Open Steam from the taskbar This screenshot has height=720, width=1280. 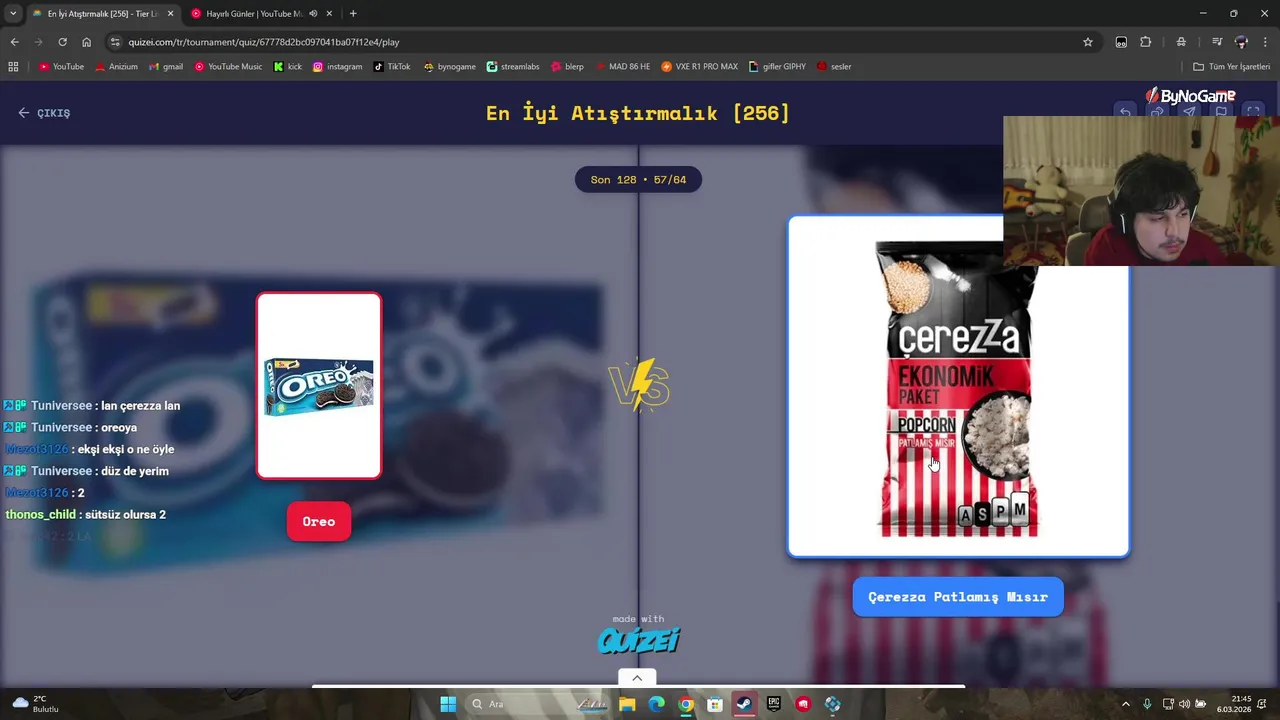click(744, 704)
